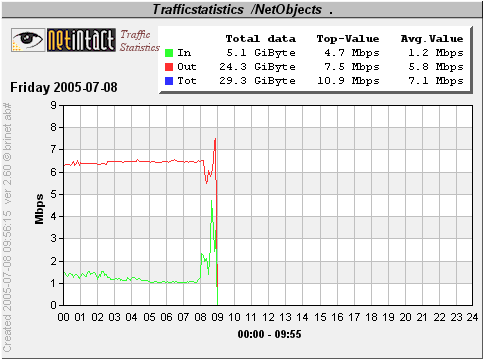This screenshot has width=484, height=360.
Task: Click the Trafficstatistics /NetObjects title bar
Action: [x=242, y=9]
